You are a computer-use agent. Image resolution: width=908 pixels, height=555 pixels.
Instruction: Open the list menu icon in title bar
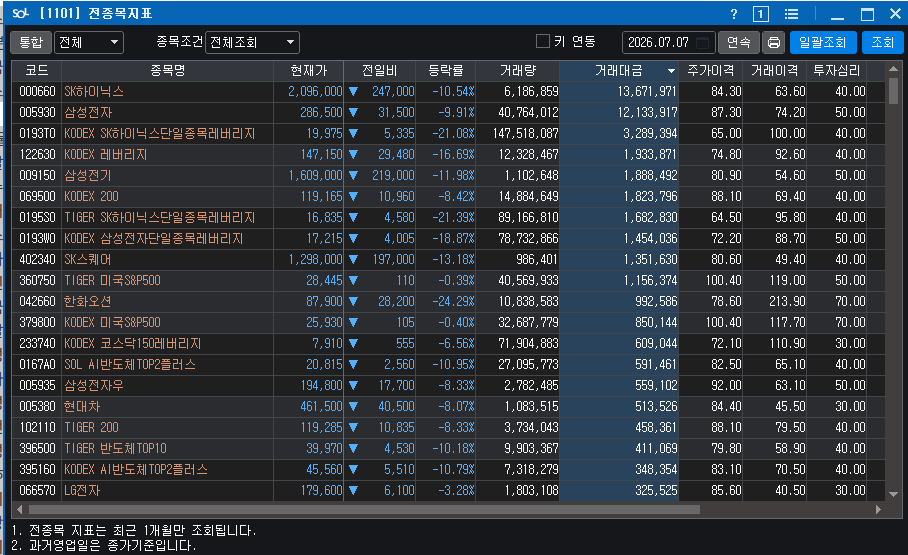[791, 14]
